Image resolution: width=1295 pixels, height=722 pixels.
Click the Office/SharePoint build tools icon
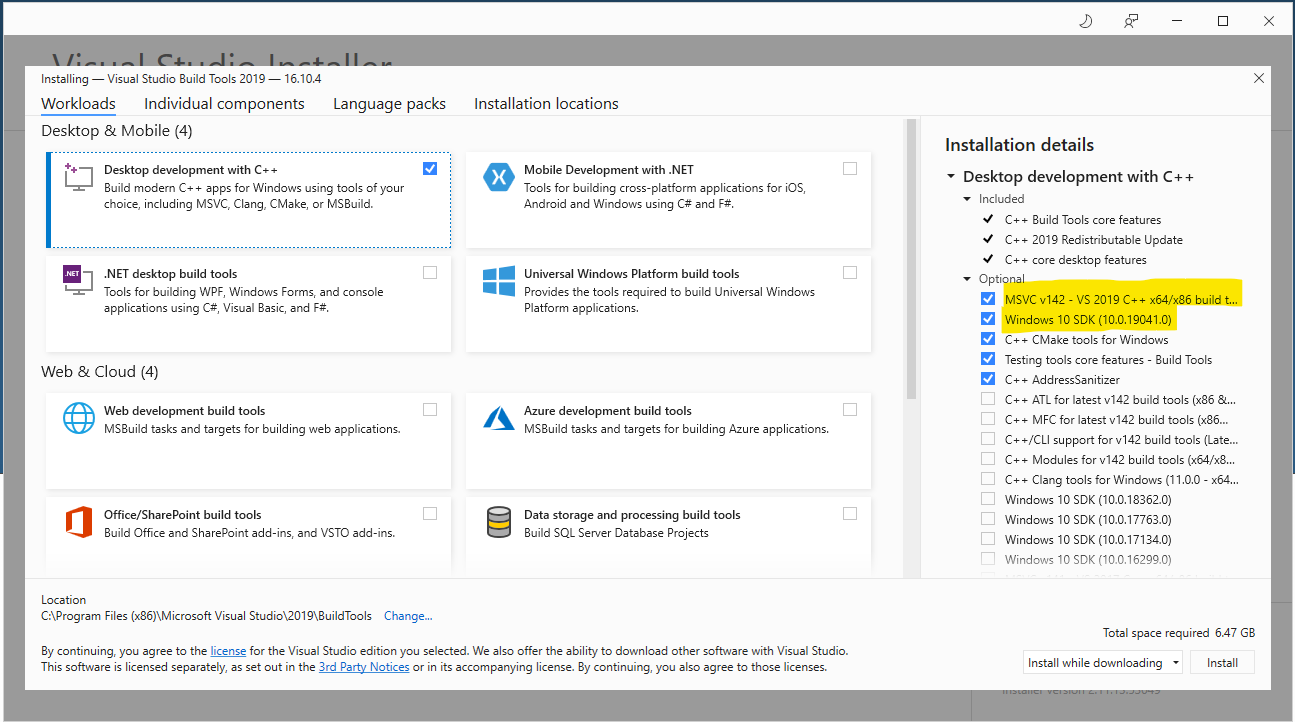pos(78,522)
